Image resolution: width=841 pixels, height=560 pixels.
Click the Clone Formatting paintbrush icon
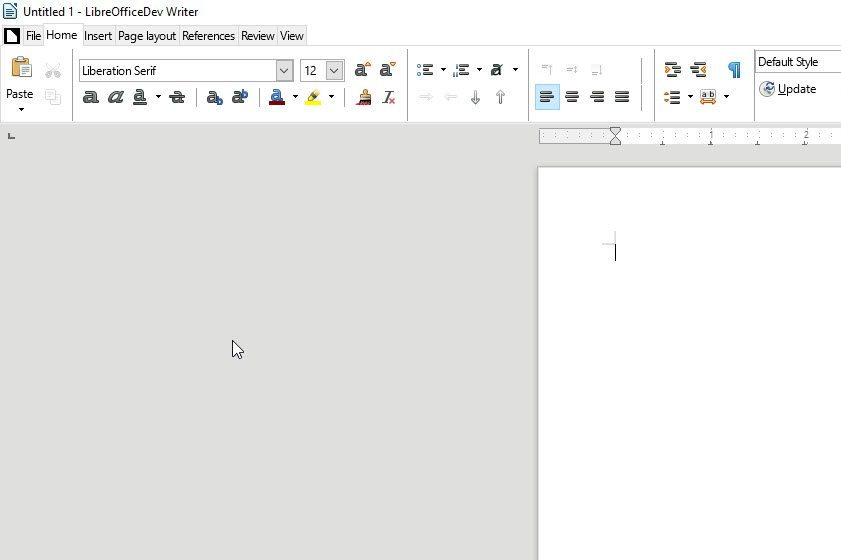[364, 97]
